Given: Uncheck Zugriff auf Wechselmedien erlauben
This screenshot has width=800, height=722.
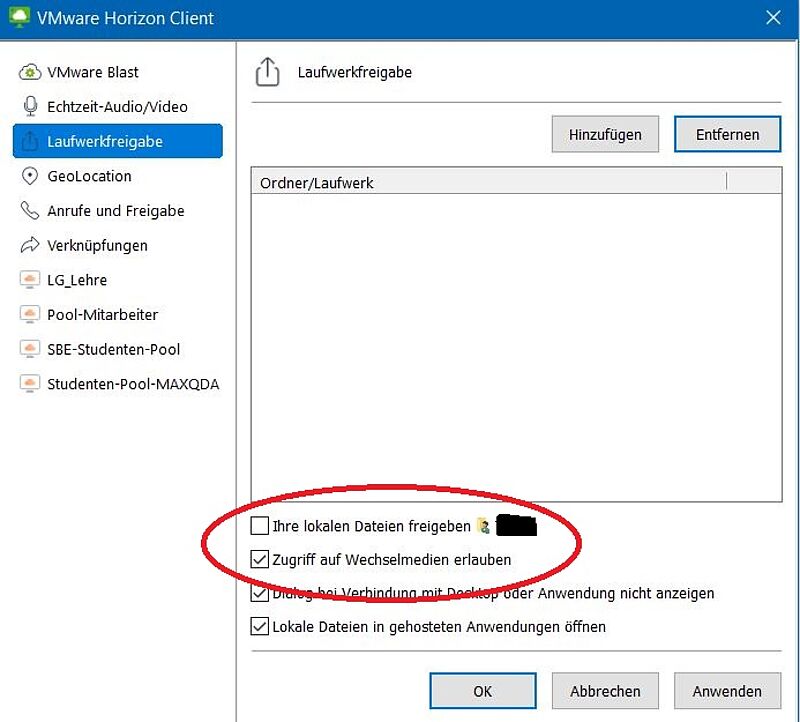Looking at the screenshot, I should (x=260, y=559).
